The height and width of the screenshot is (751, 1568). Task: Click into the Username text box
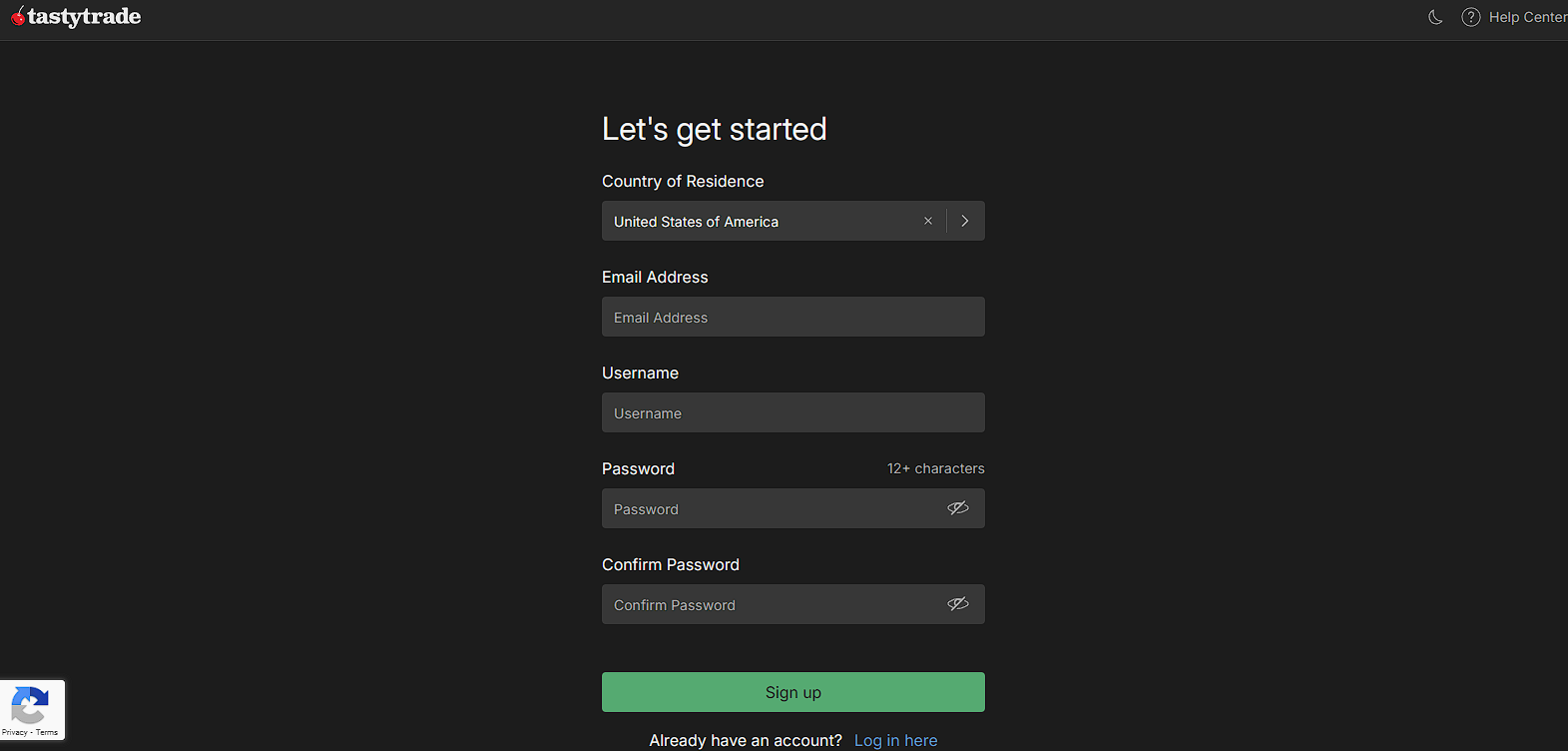point(793,412)
